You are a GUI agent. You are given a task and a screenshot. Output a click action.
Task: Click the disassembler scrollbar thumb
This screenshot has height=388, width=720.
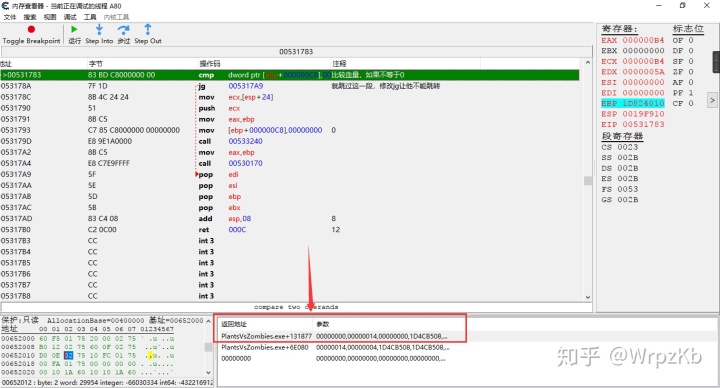coord(588,180)
